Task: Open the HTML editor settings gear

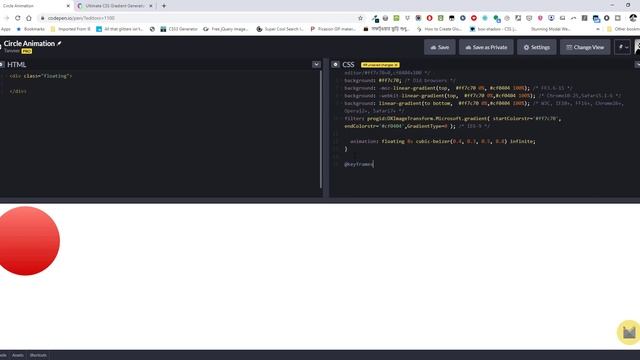Action: pos(2,64)
